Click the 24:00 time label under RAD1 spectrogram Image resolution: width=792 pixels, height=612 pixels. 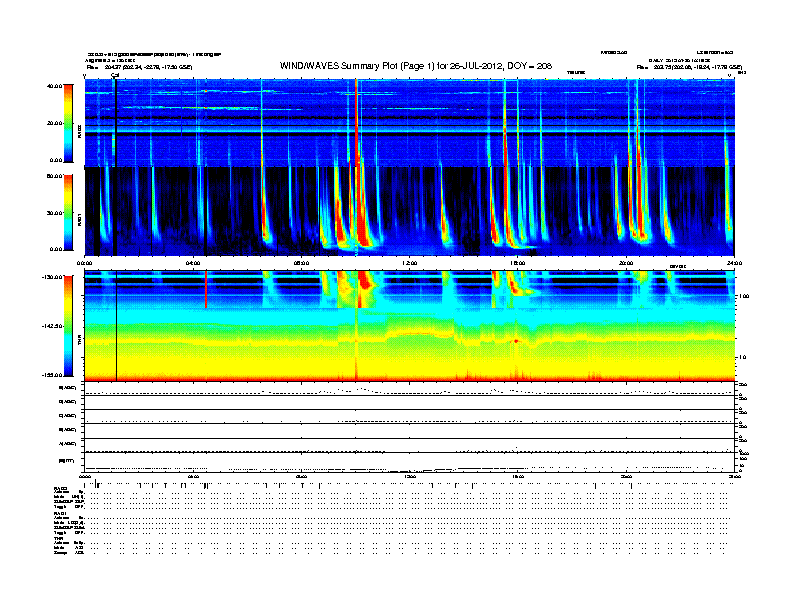pos(734,263)
